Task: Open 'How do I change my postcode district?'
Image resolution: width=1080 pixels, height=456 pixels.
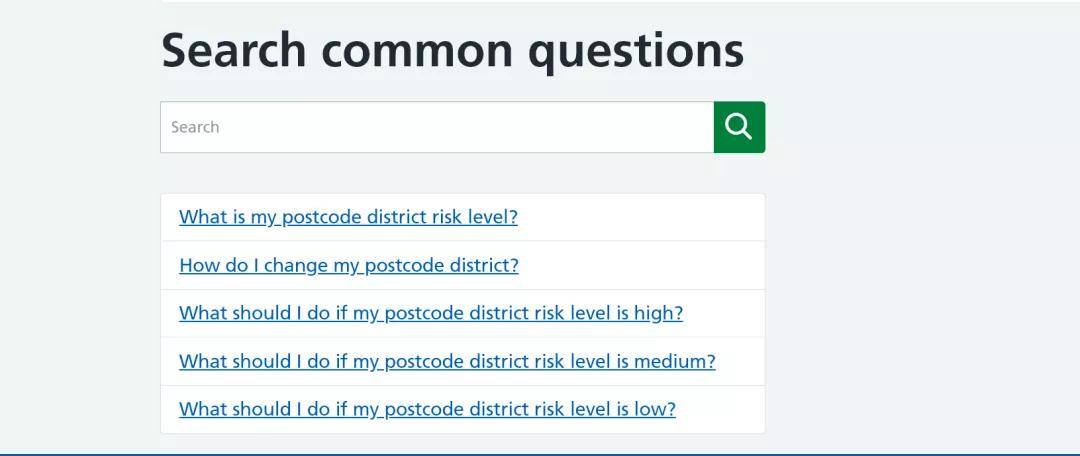Action: click(349, 265)
